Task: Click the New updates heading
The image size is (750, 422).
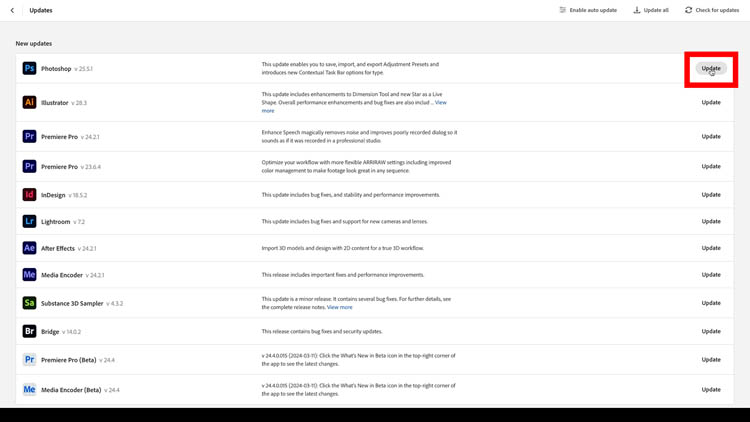Action: pos(34,44)
